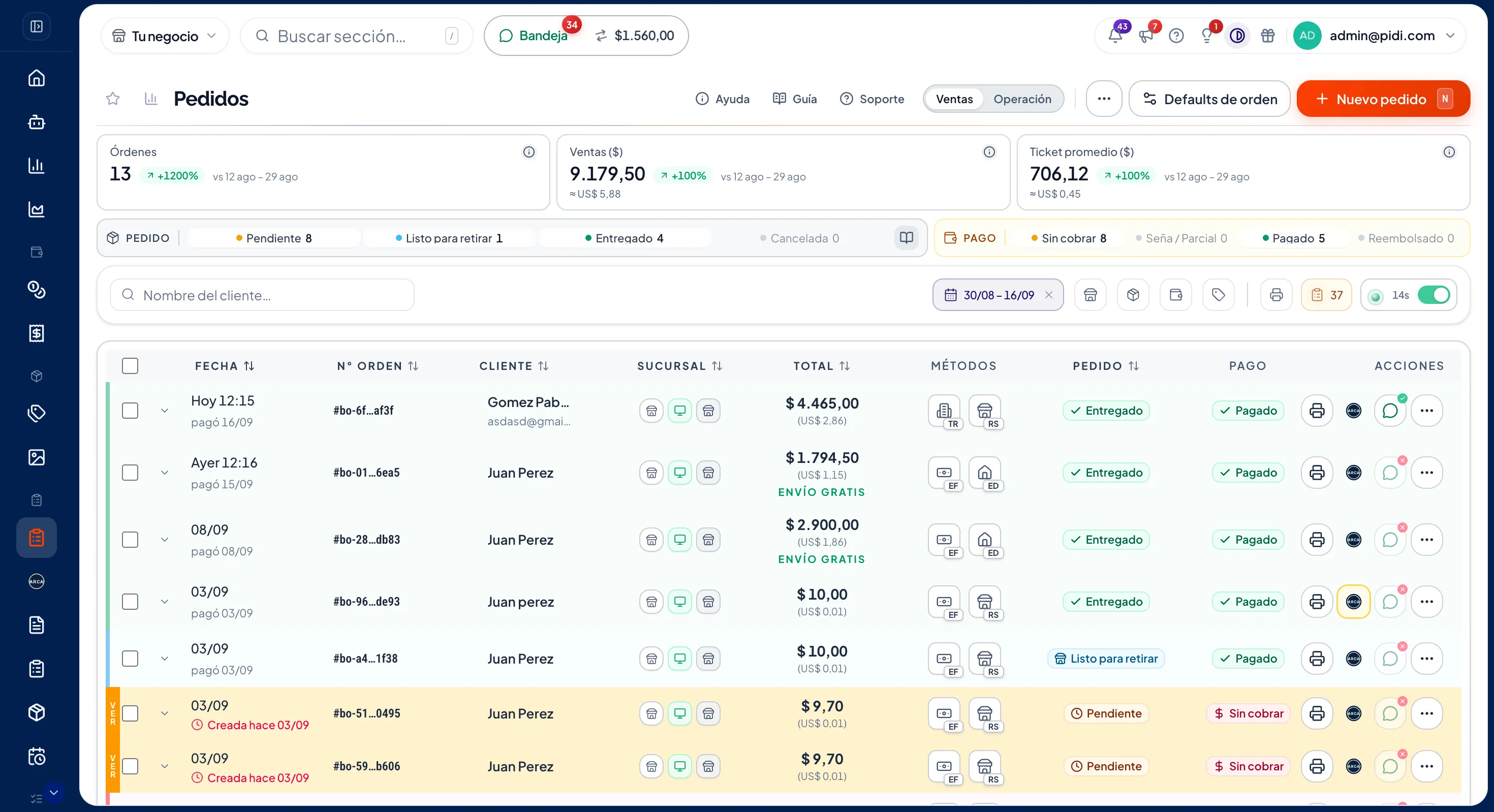
Task: Open the megaphone announcements icon
Action: (1145, 36)
